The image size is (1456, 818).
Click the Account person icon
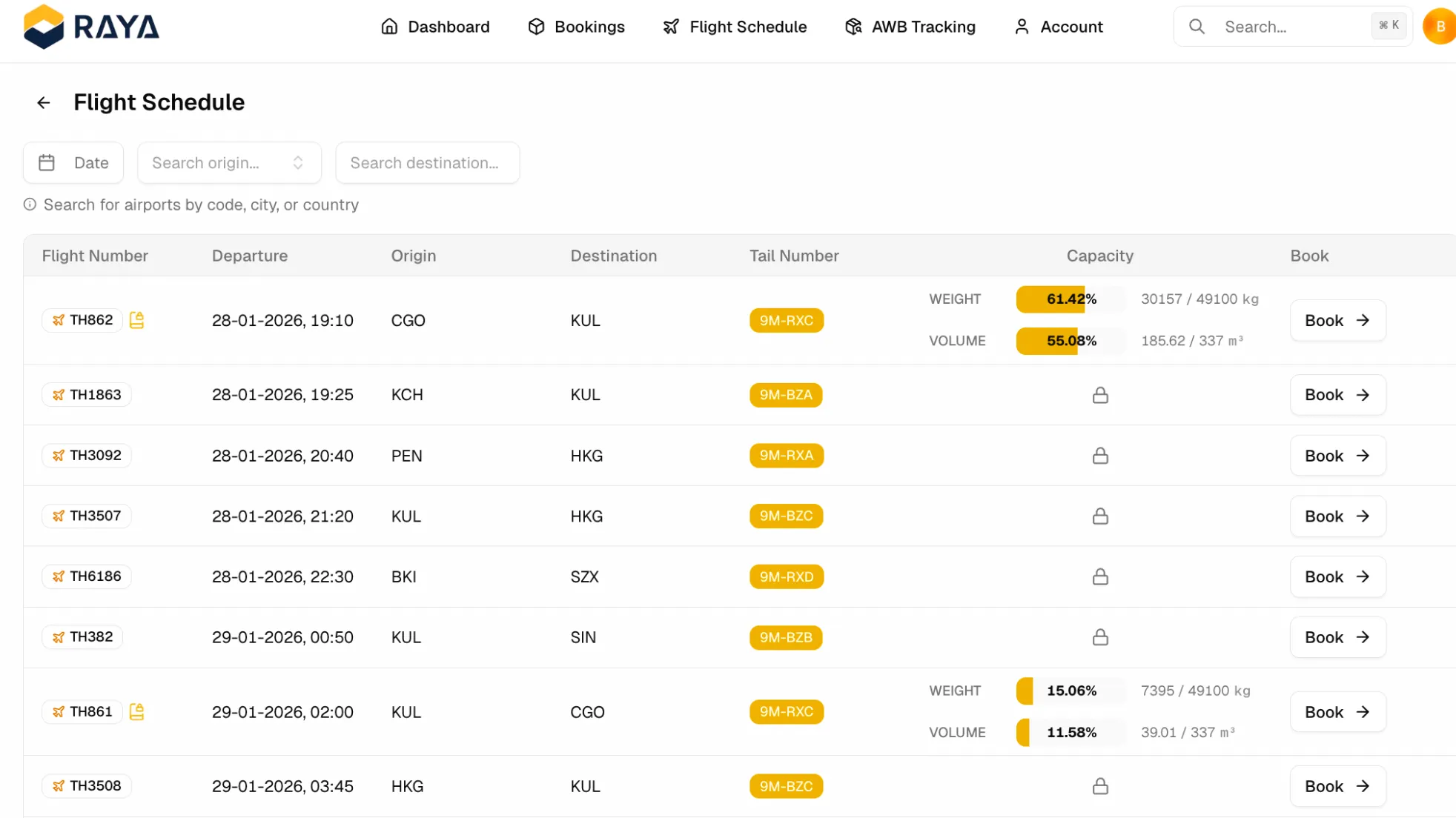[x=1022, y=26]
